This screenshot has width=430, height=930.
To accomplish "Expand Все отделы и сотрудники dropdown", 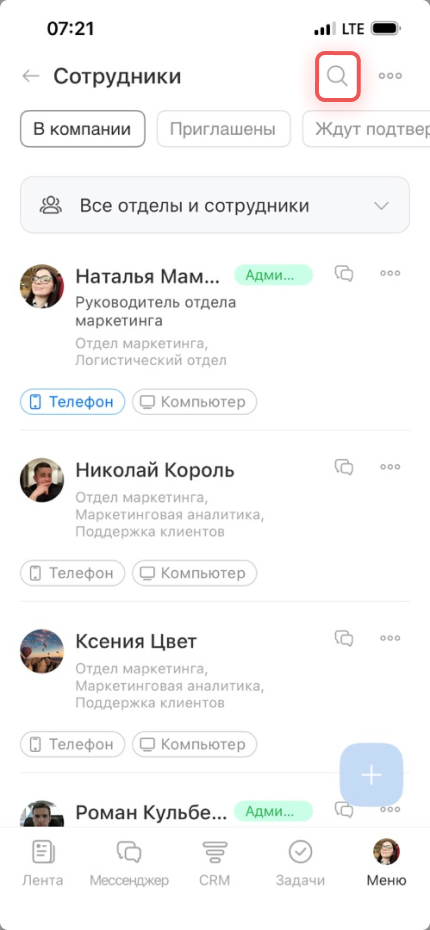I will click(215, 205).
